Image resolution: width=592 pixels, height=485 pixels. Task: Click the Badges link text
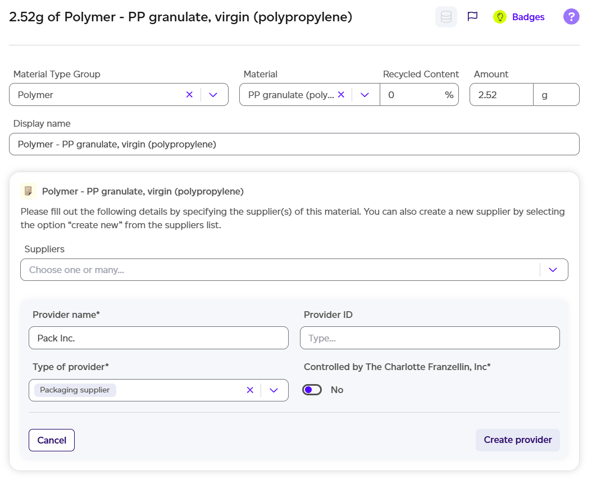[x=528, y=17]
